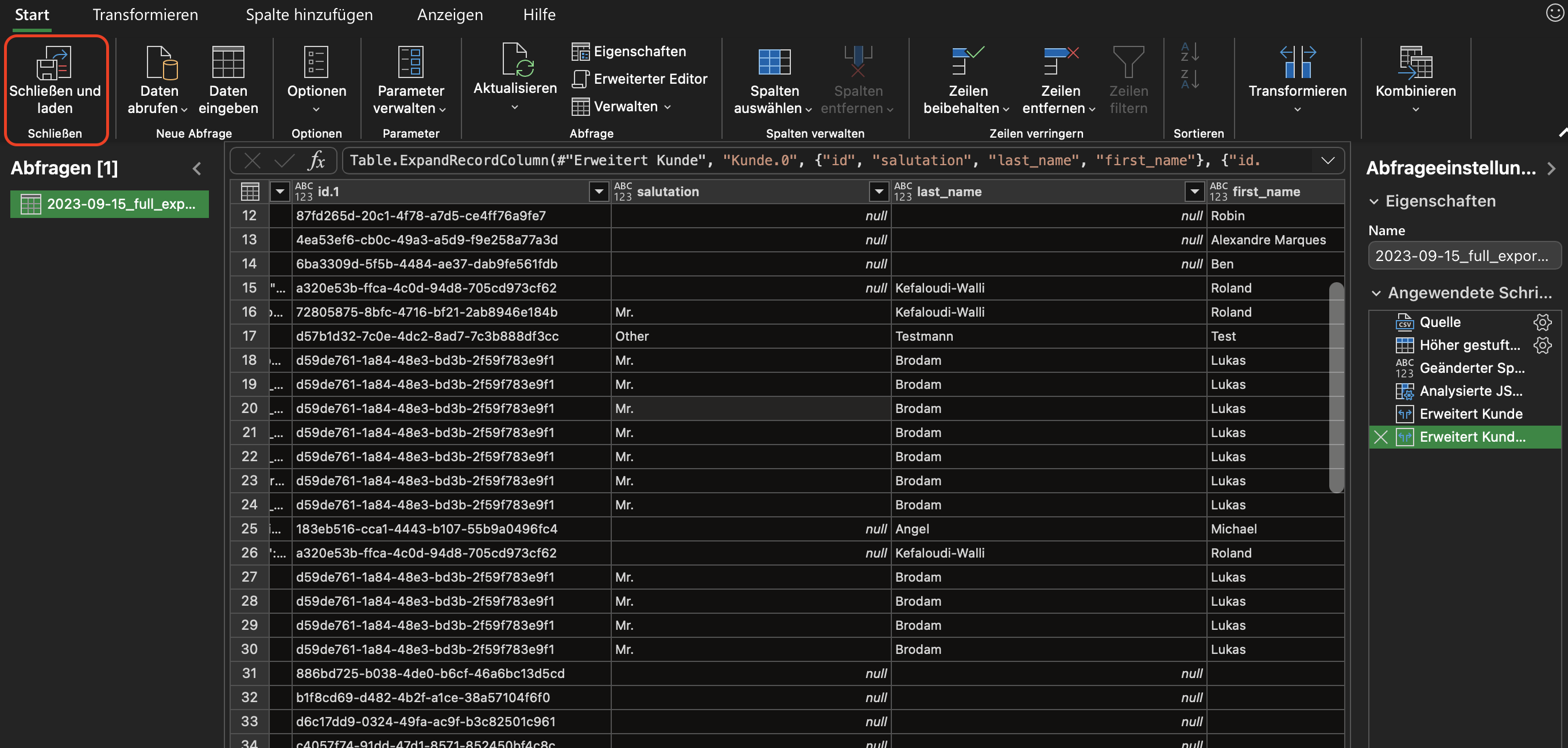Collapse the Abfragen pane

pos(197,169)
